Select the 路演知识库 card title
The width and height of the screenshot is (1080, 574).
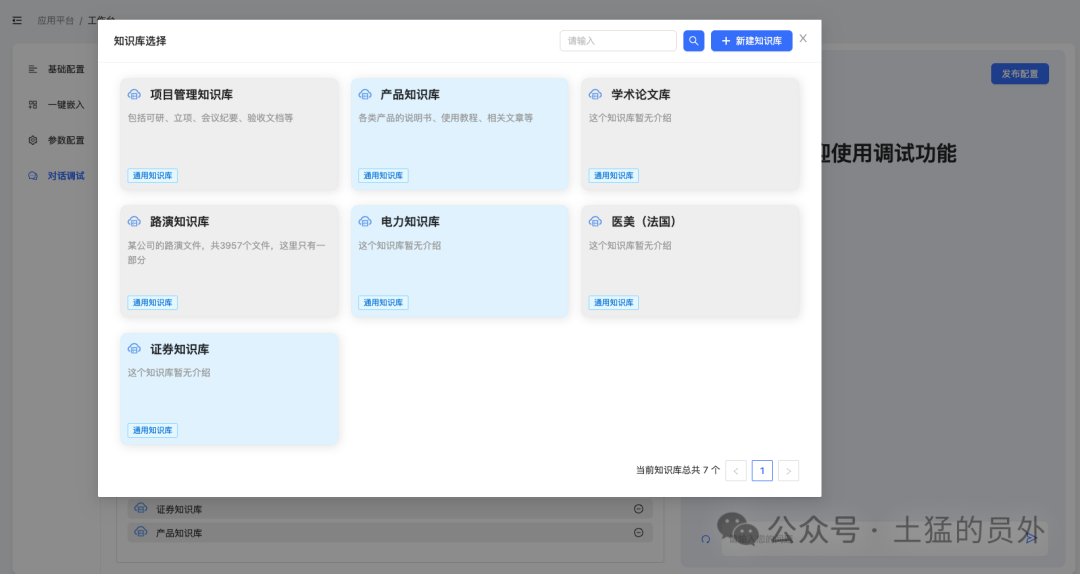180,221
